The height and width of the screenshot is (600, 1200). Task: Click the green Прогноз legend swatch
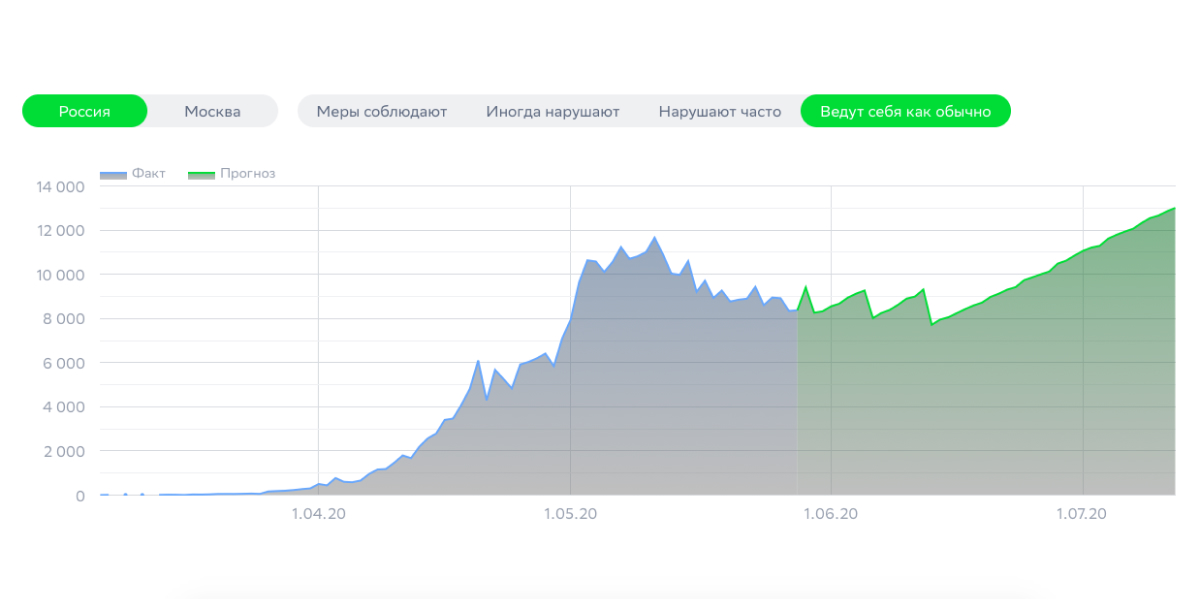coord(201,174)
